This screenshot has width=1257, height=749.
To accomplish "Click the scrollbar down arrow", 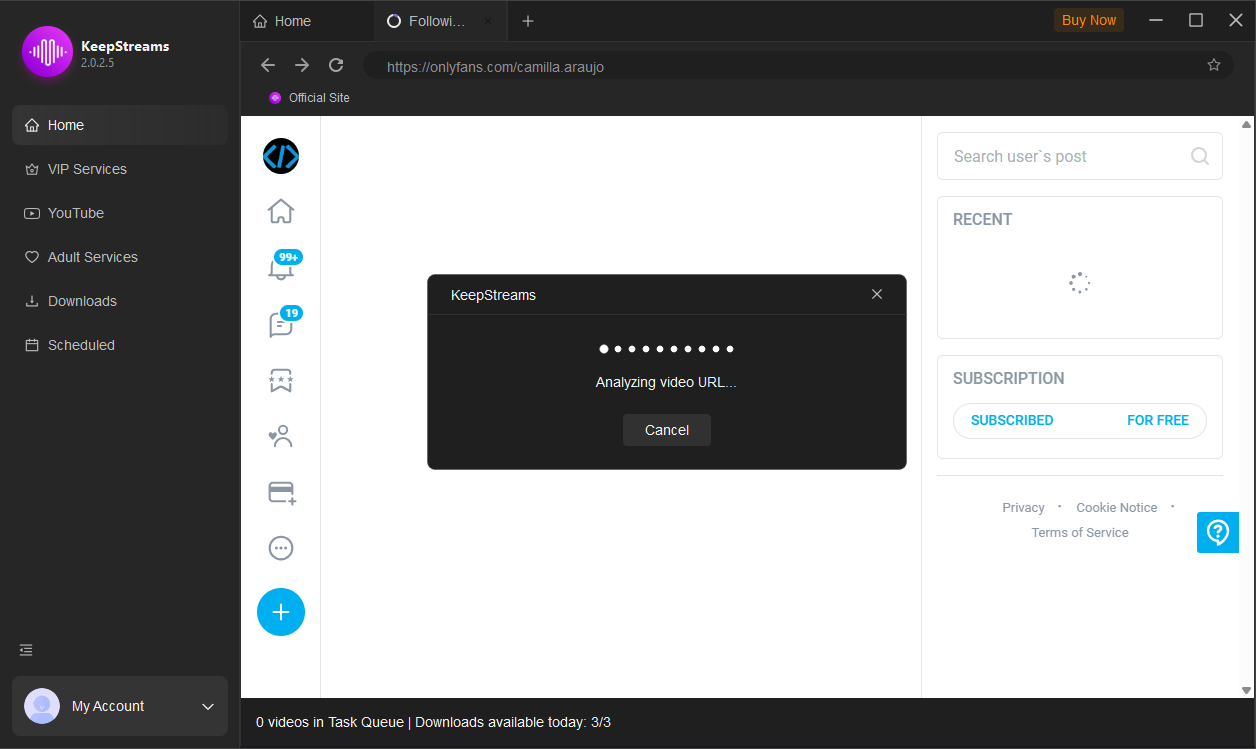I will tap(1246, 690).
